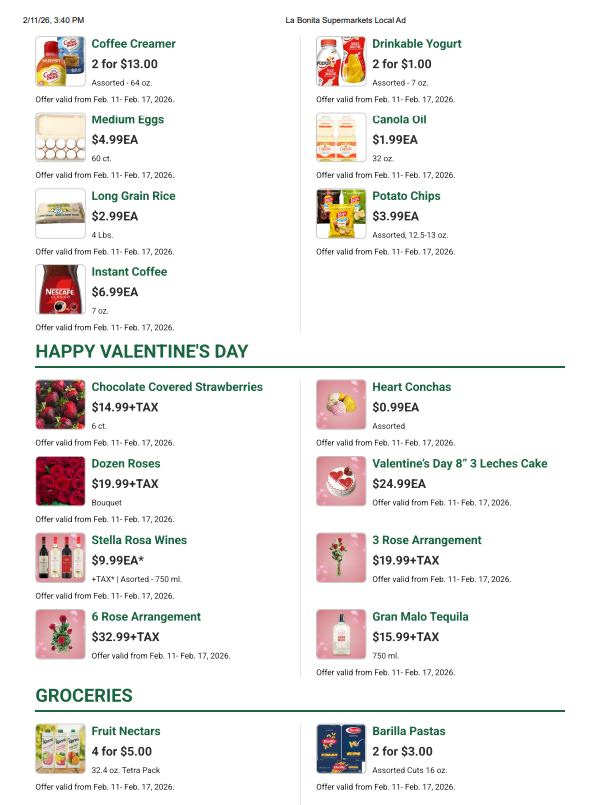This screenshot has height=805, width=600.
Task: Open the Medium Eggs product photo
Action: (x=60, y=137)
